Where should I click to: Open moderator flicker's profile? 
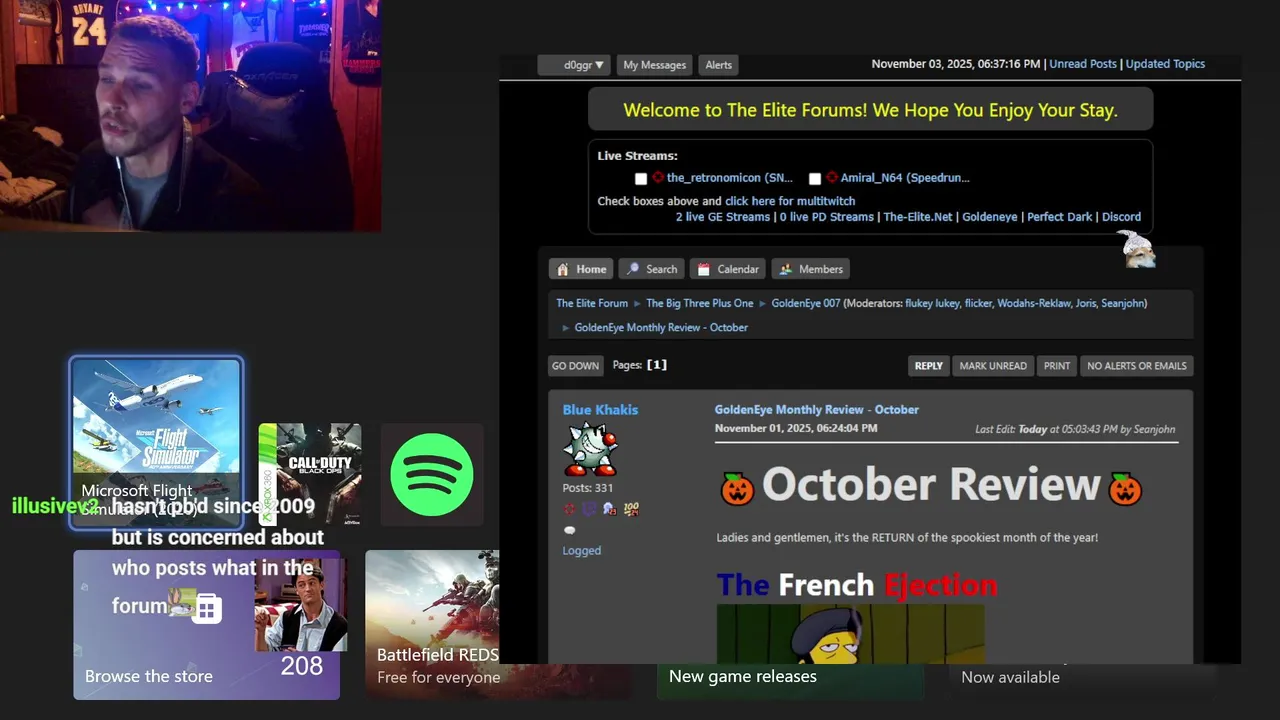978,303
